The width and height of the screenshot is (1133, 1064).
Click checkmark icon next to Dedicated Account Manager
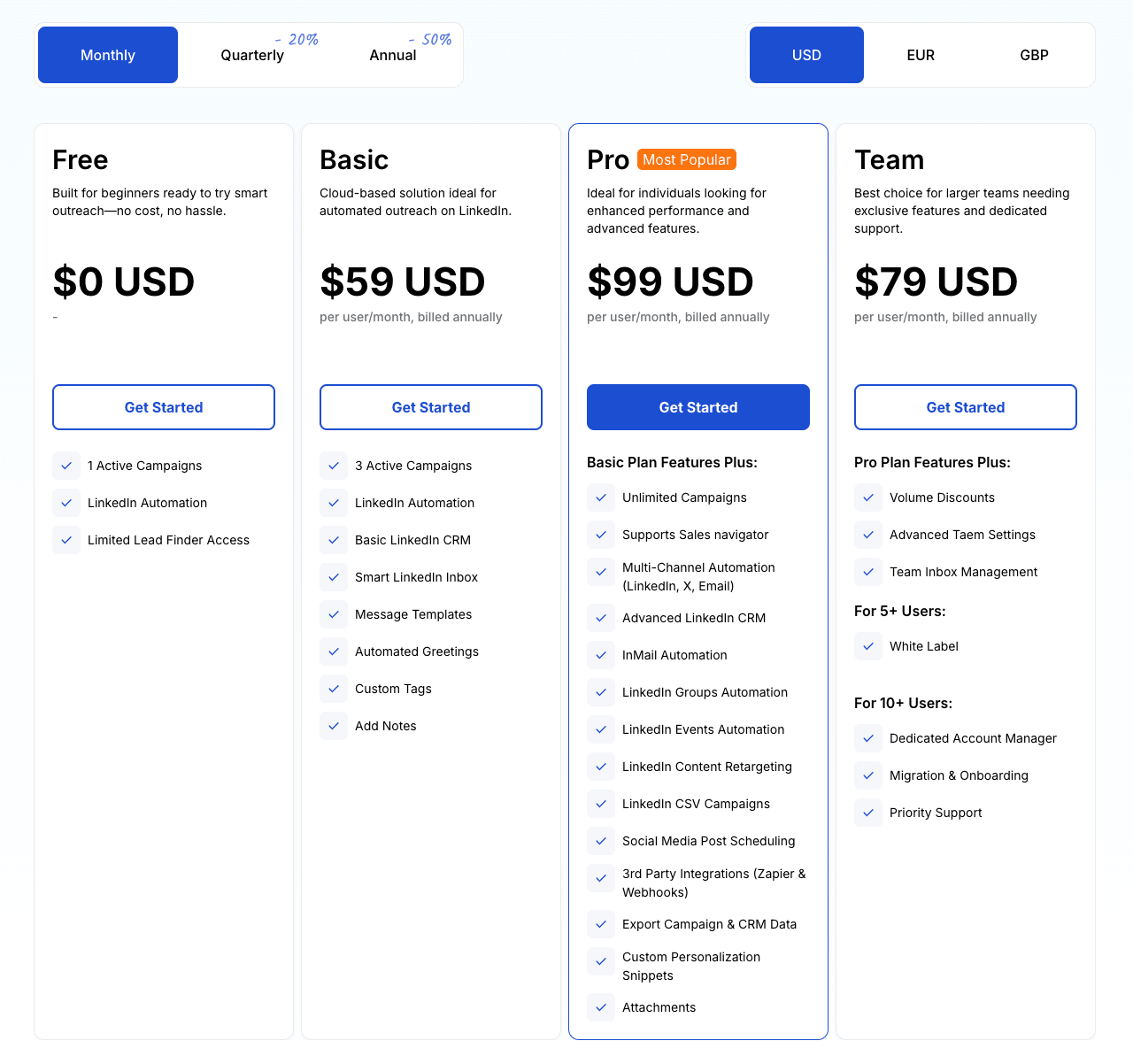point(868,738)
